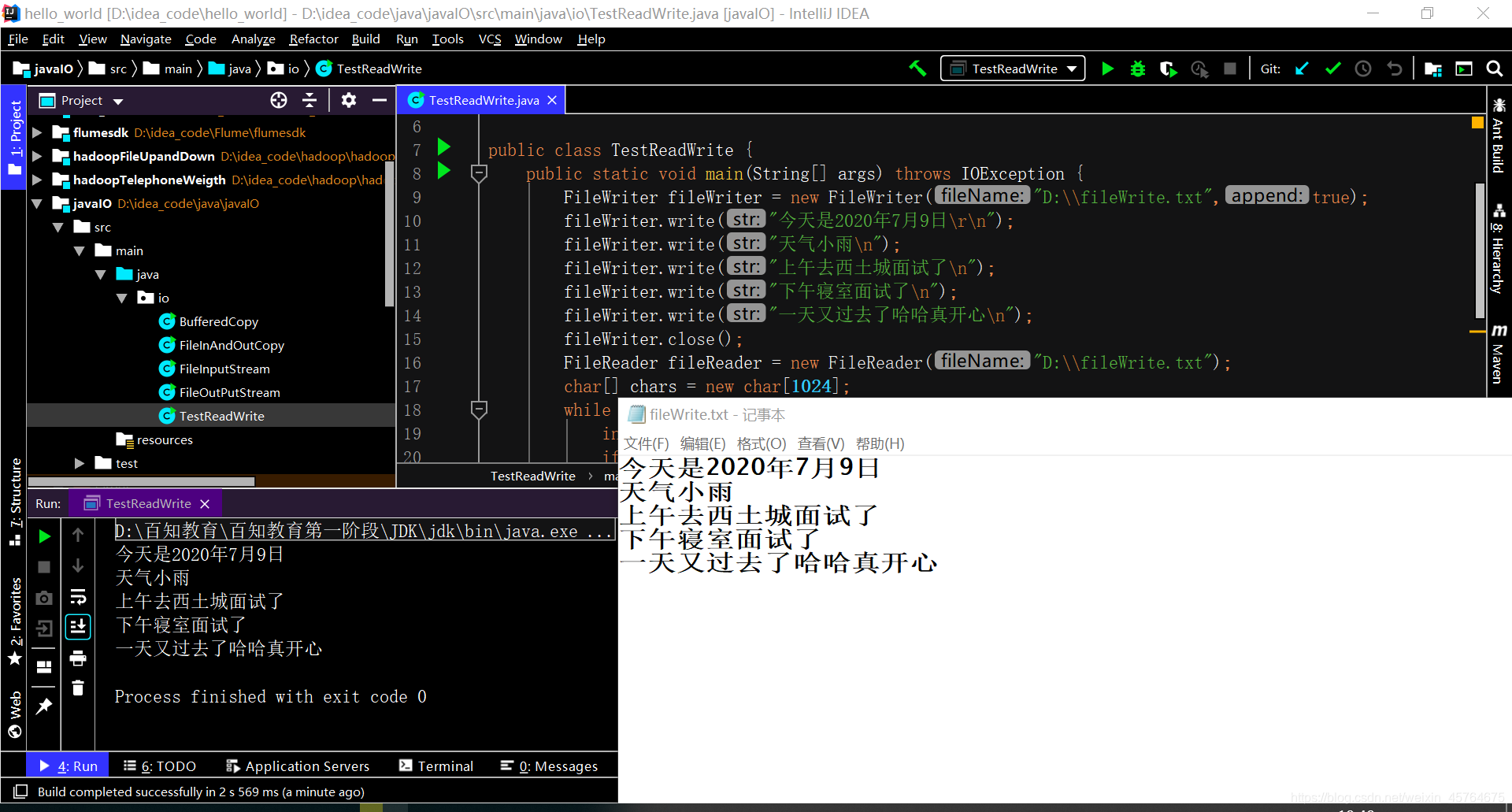1512x812 pixels.
Task: Toggle the Ant Build side panel
Action: click(x=1498, y=135)
